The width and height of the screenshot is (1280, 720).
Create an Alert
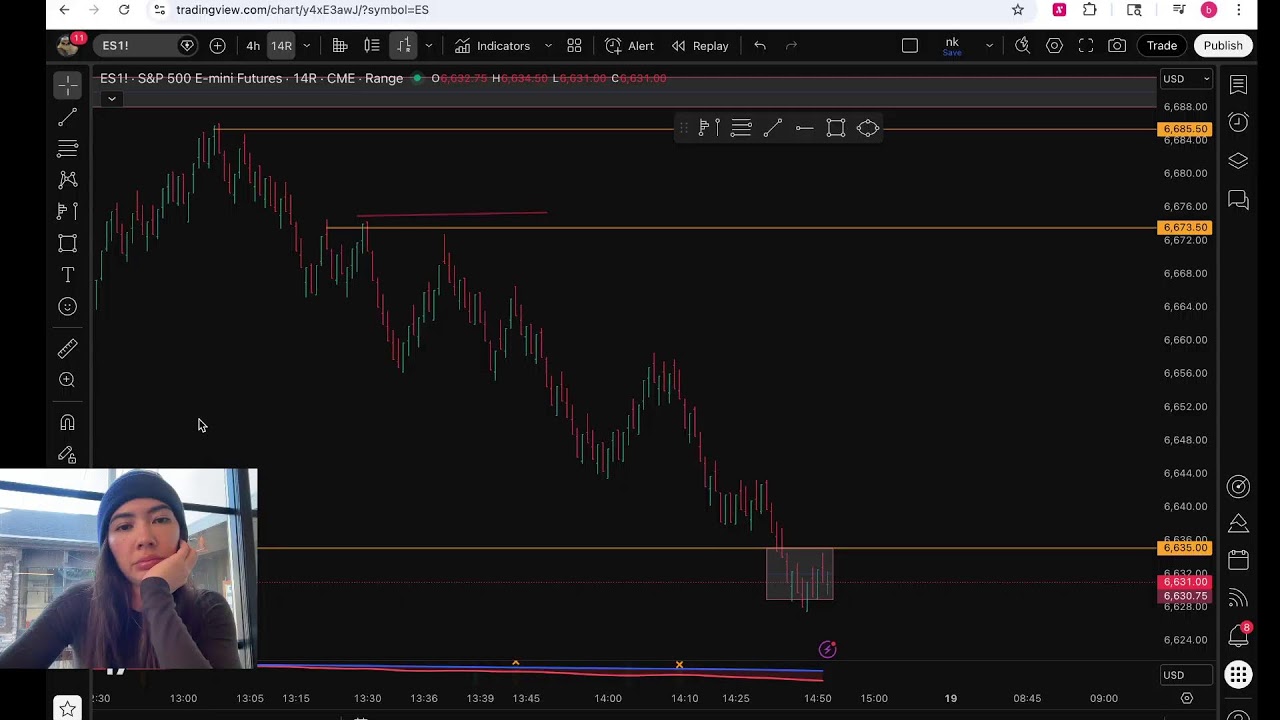[629, 46]
